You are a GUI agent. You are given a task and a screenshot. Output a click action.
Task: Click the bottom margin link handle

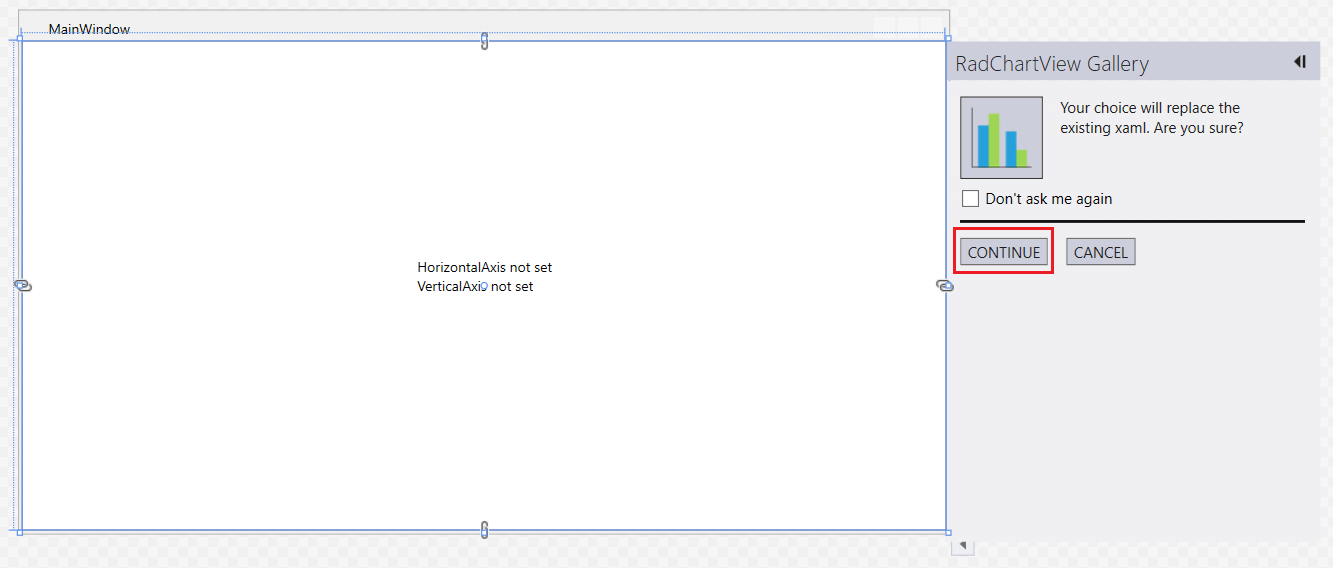click(x=485, y=529)
